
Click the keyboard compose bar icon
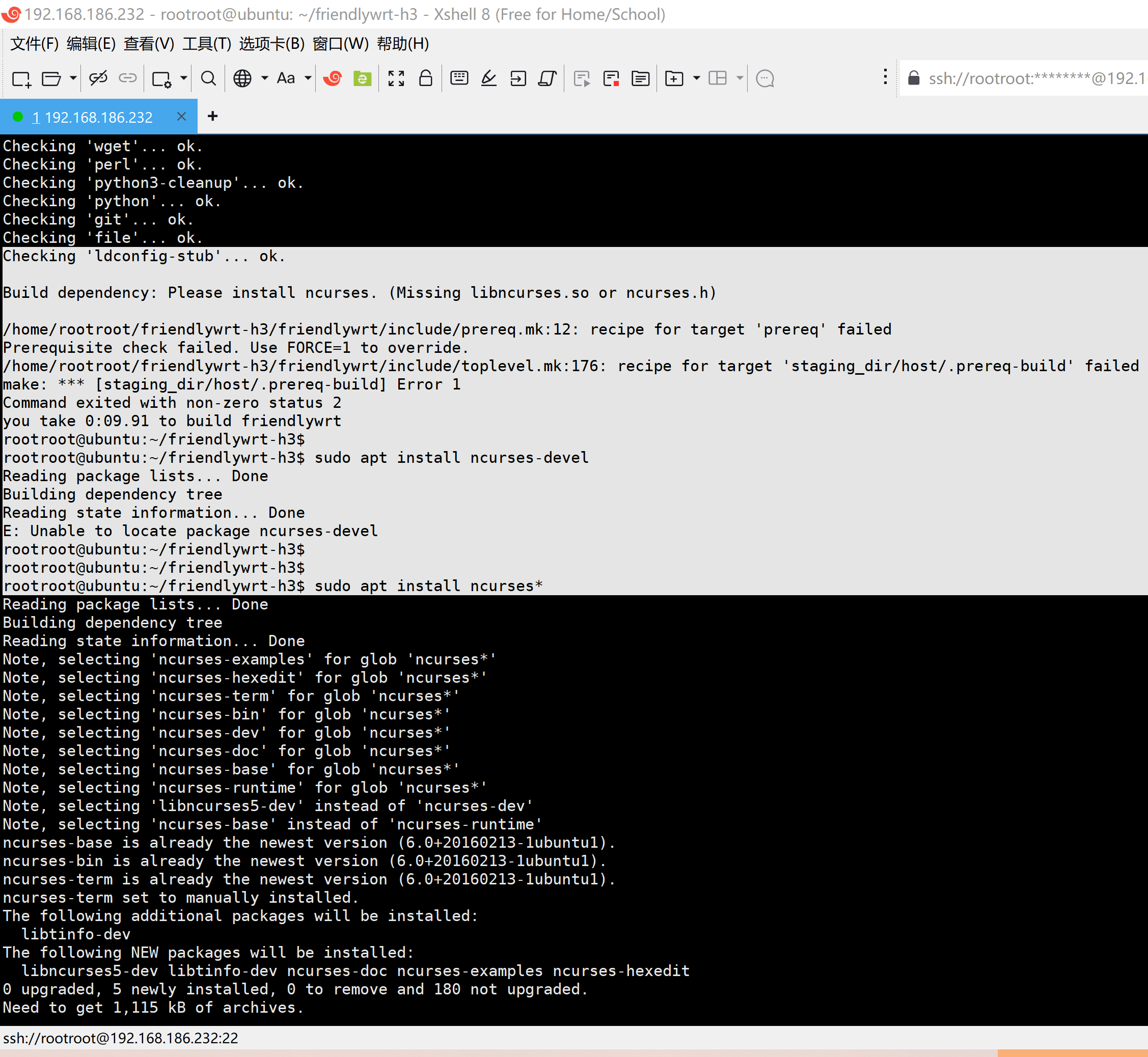coord(459,78)
